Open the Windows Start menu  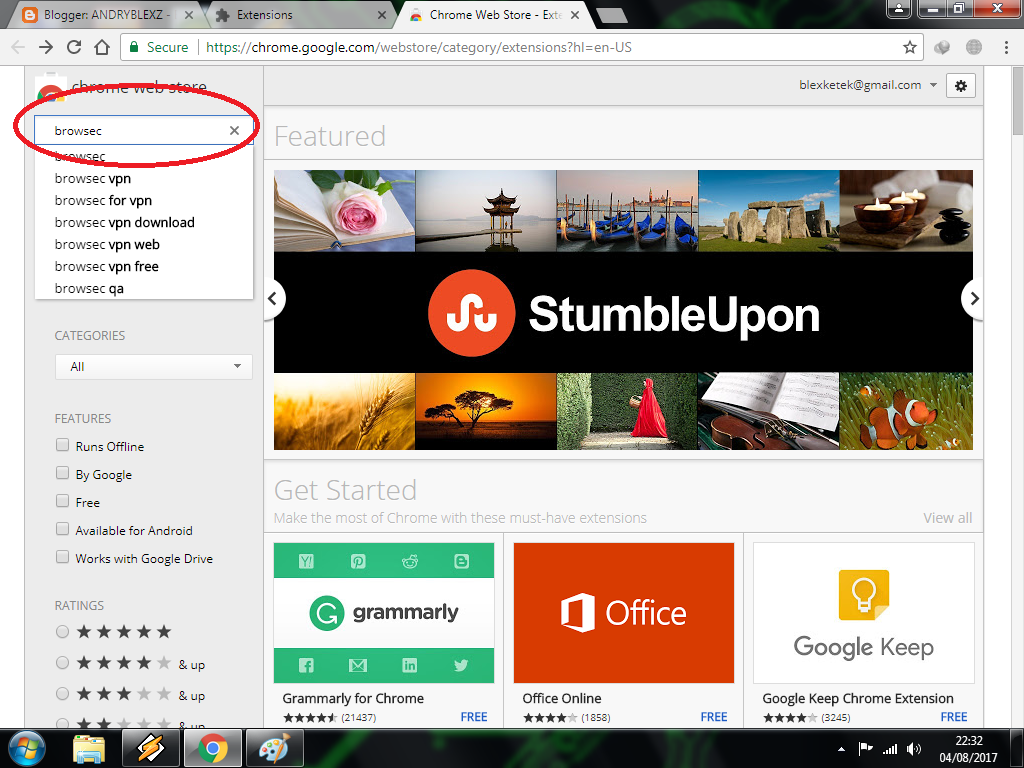(27, 748)
